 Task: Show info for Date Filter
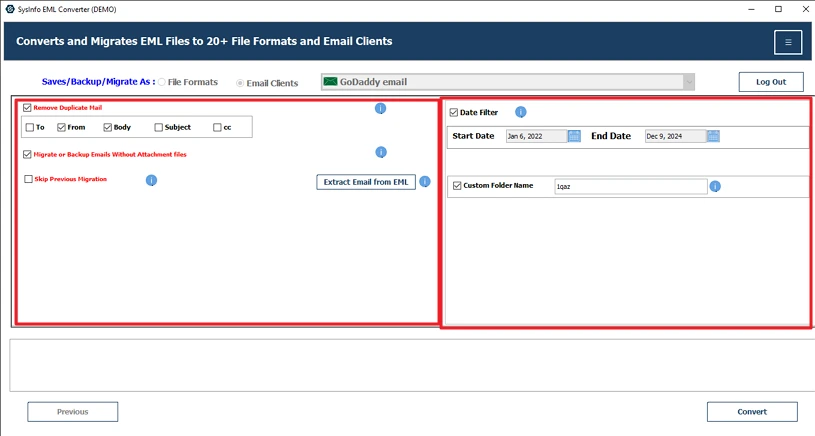coord(520,112)
